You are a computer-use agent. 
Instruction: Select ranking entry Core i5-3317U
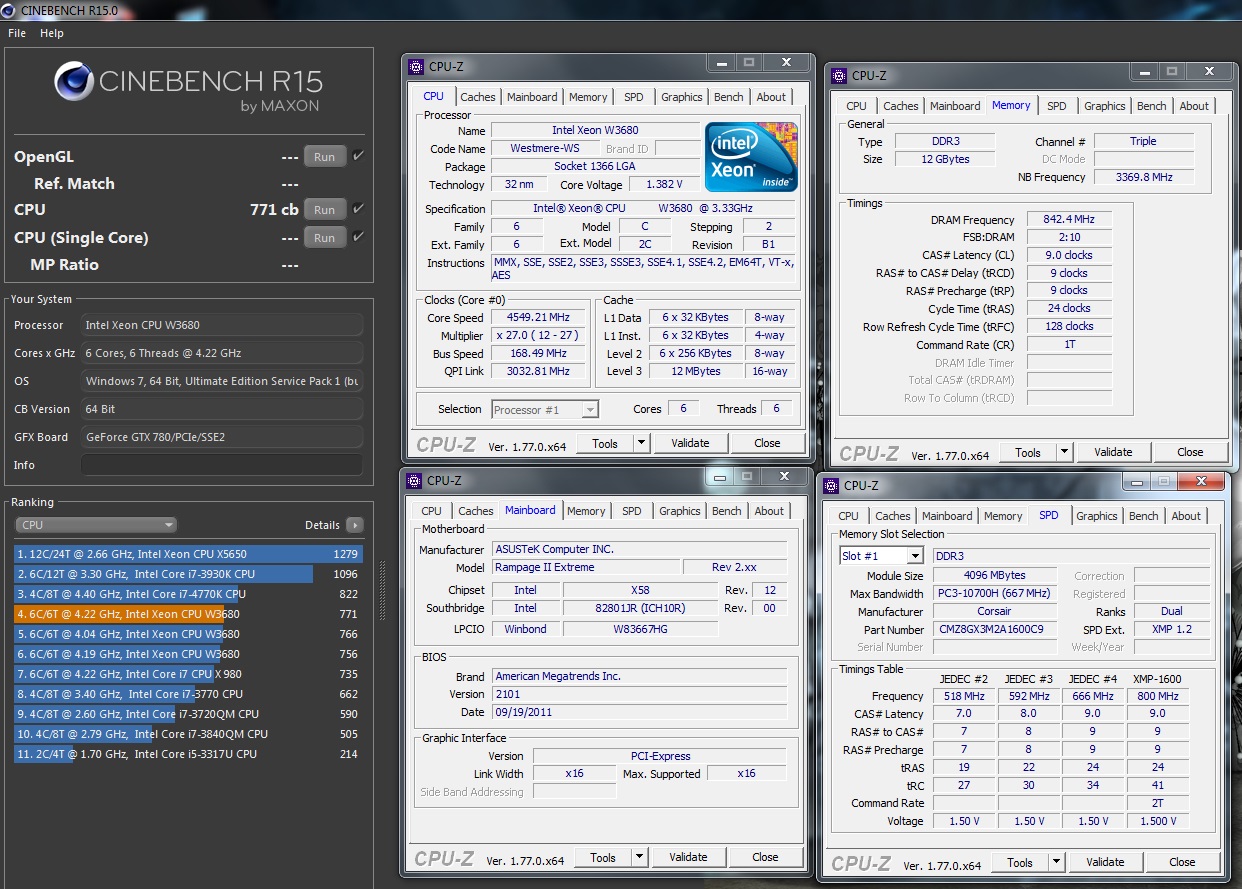point(188,754)
